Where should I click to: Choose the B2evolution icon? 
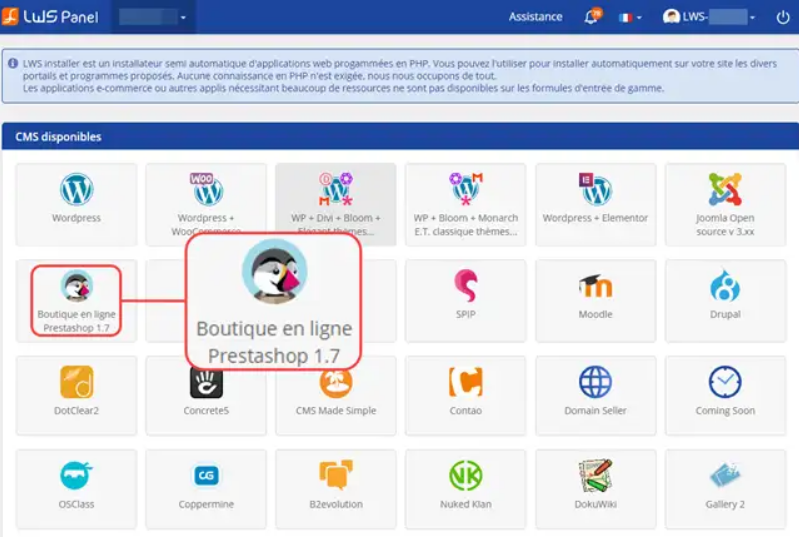[336, 475]
